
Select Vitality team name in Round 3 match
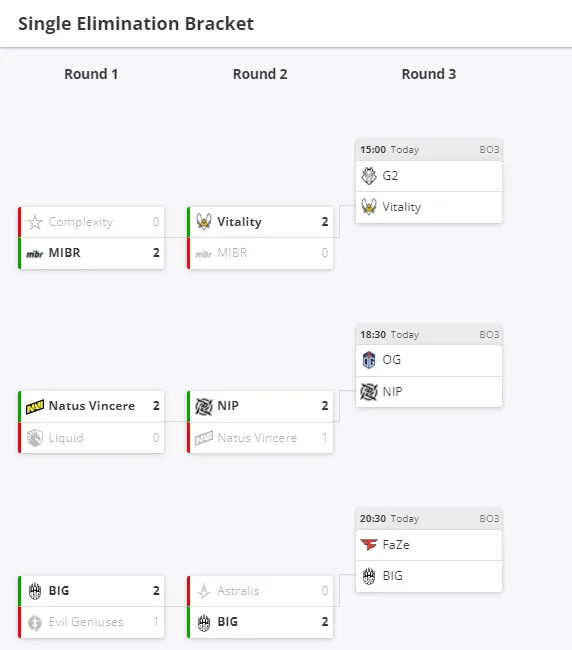[402, 207]
